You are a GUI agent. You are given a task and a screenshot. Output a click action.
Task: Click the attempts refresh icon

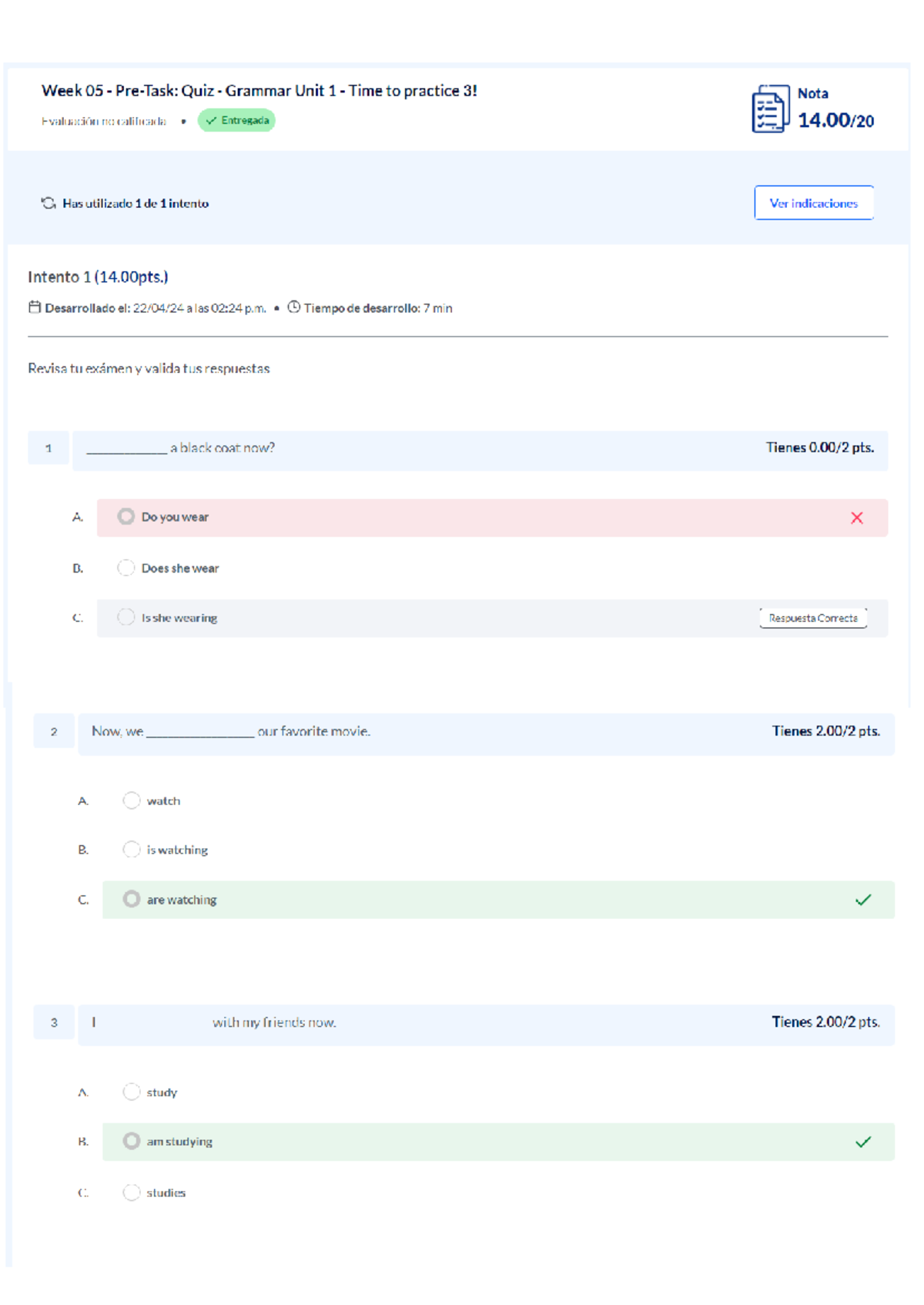49,203
